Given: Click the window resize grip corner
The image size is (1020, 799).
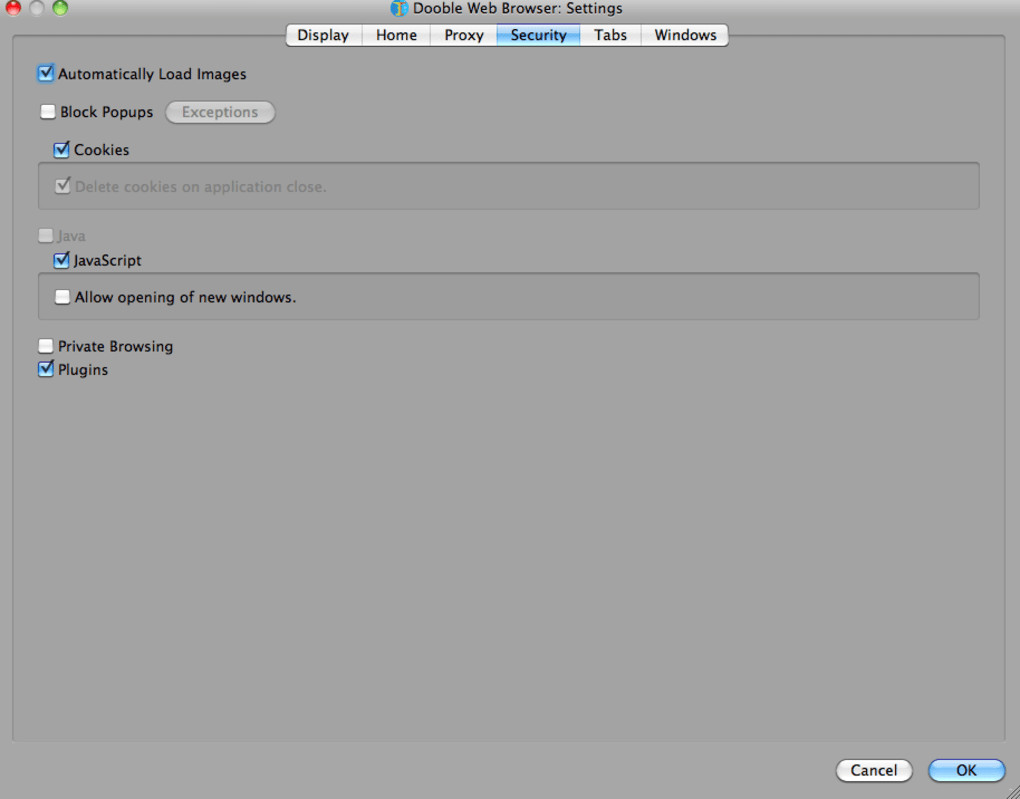Looking at the screenshot, I should [x=1012, y=791].
